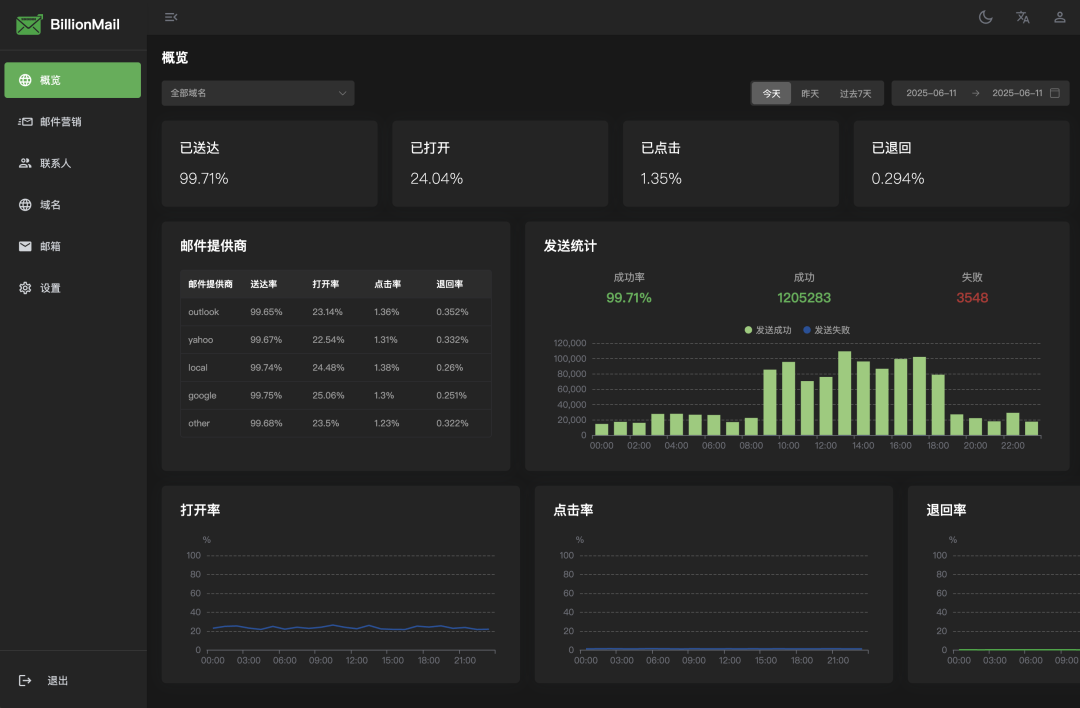Click the 发送统计 panel heading
This screenshot has height=708, width=1080.
(570, 246)
